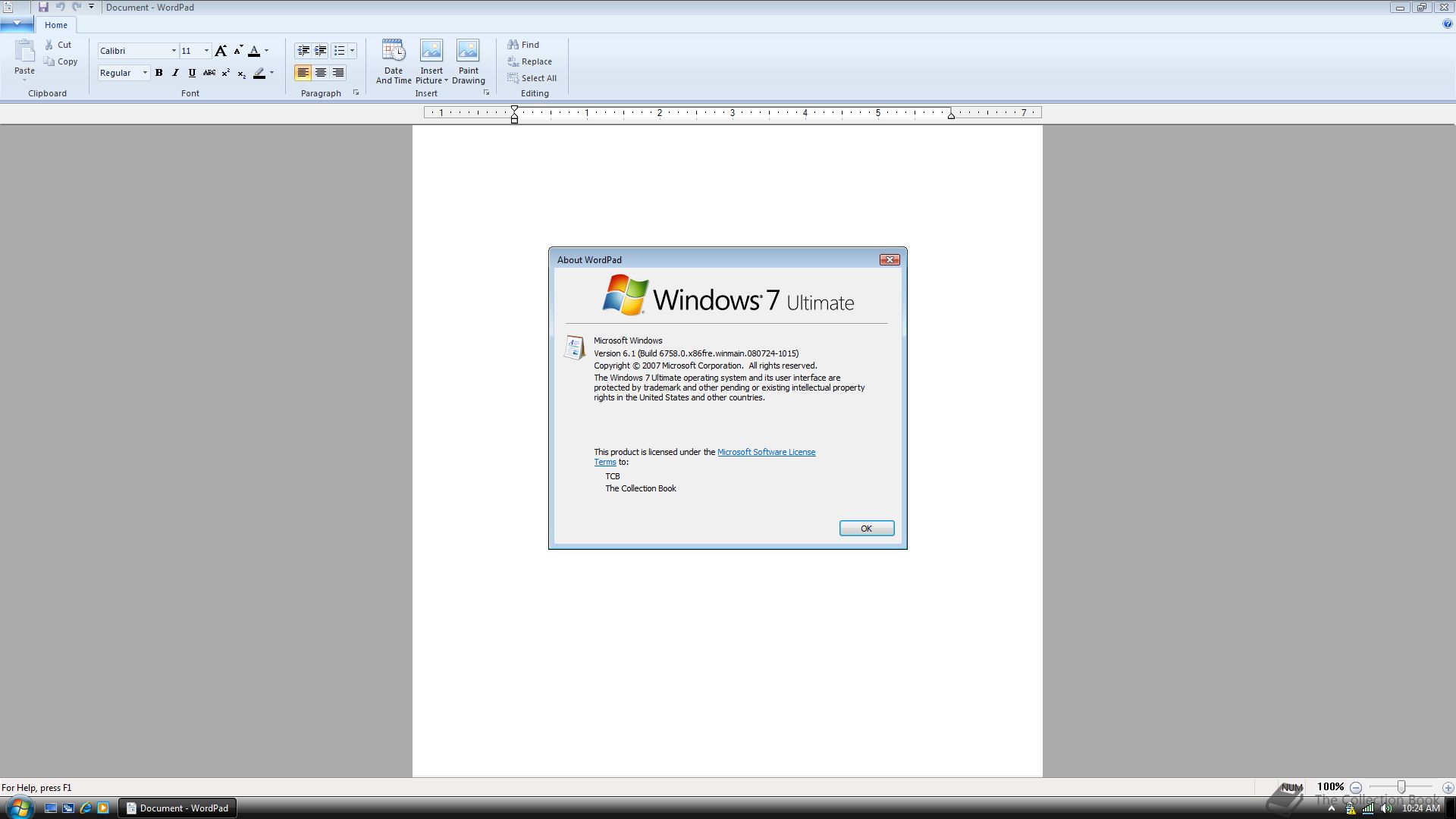The image size is (1456, 819).
Task: Click the Cut scissors button
Action: click(x=58, y=45)
